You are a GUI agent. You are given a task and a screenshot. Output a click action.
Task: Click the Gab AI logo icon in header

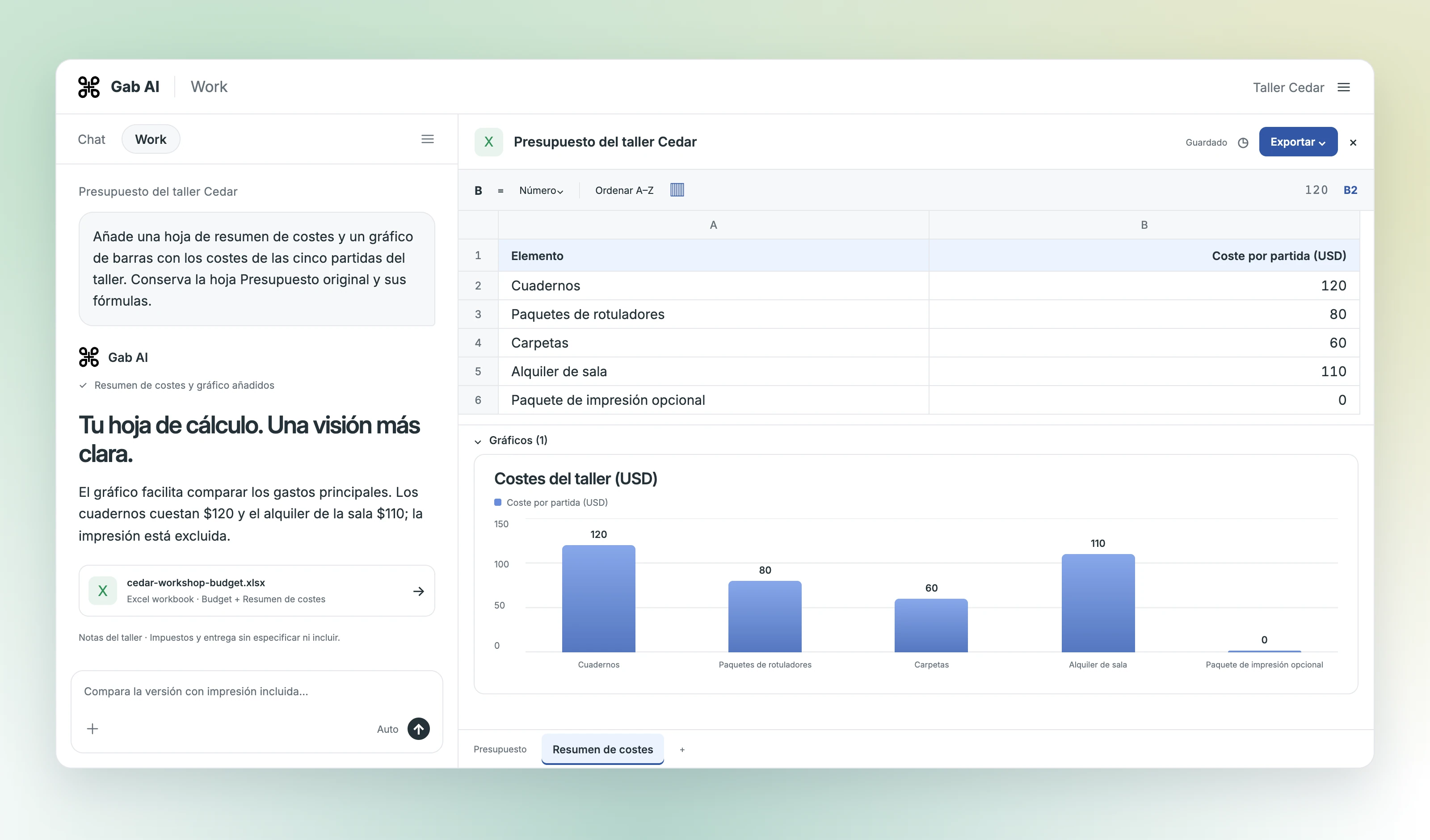point(88,87)
